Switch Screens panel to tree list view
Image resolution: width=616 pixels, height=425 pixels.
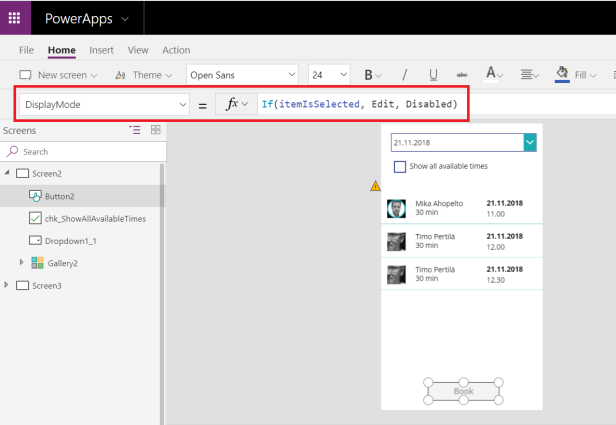pyautogui.click(x=135, y=130)
